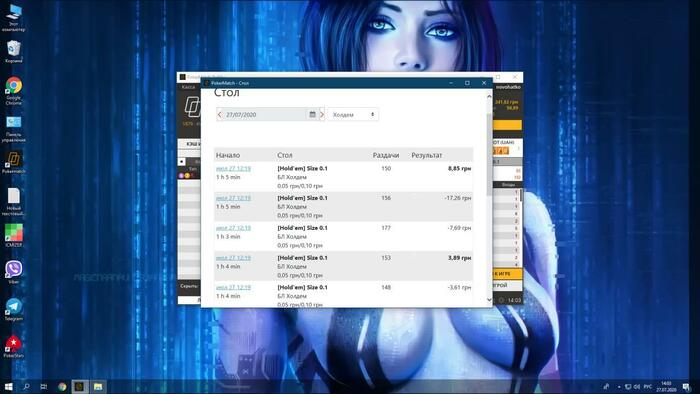700x394 pixels.
Task: Open the taskbar clock and date
Action: [x=666, y=386]
